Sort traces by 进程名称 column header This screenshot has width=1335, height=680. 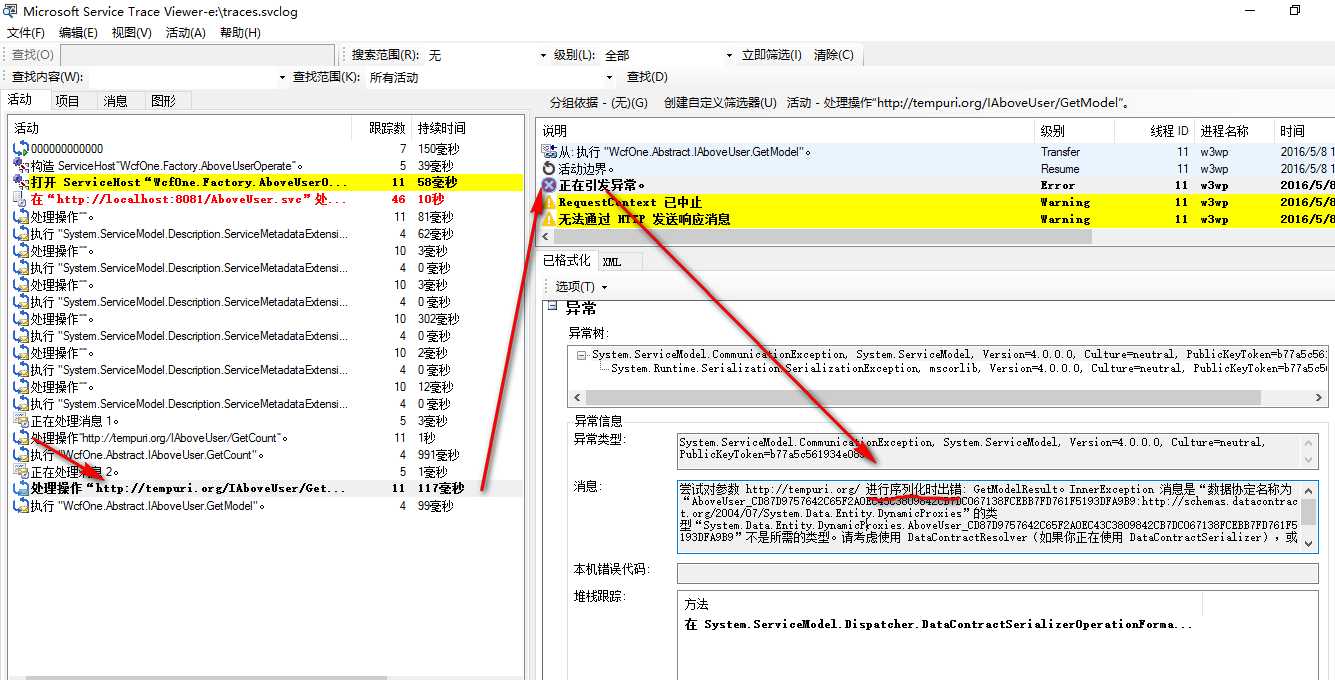(1233, 131)
